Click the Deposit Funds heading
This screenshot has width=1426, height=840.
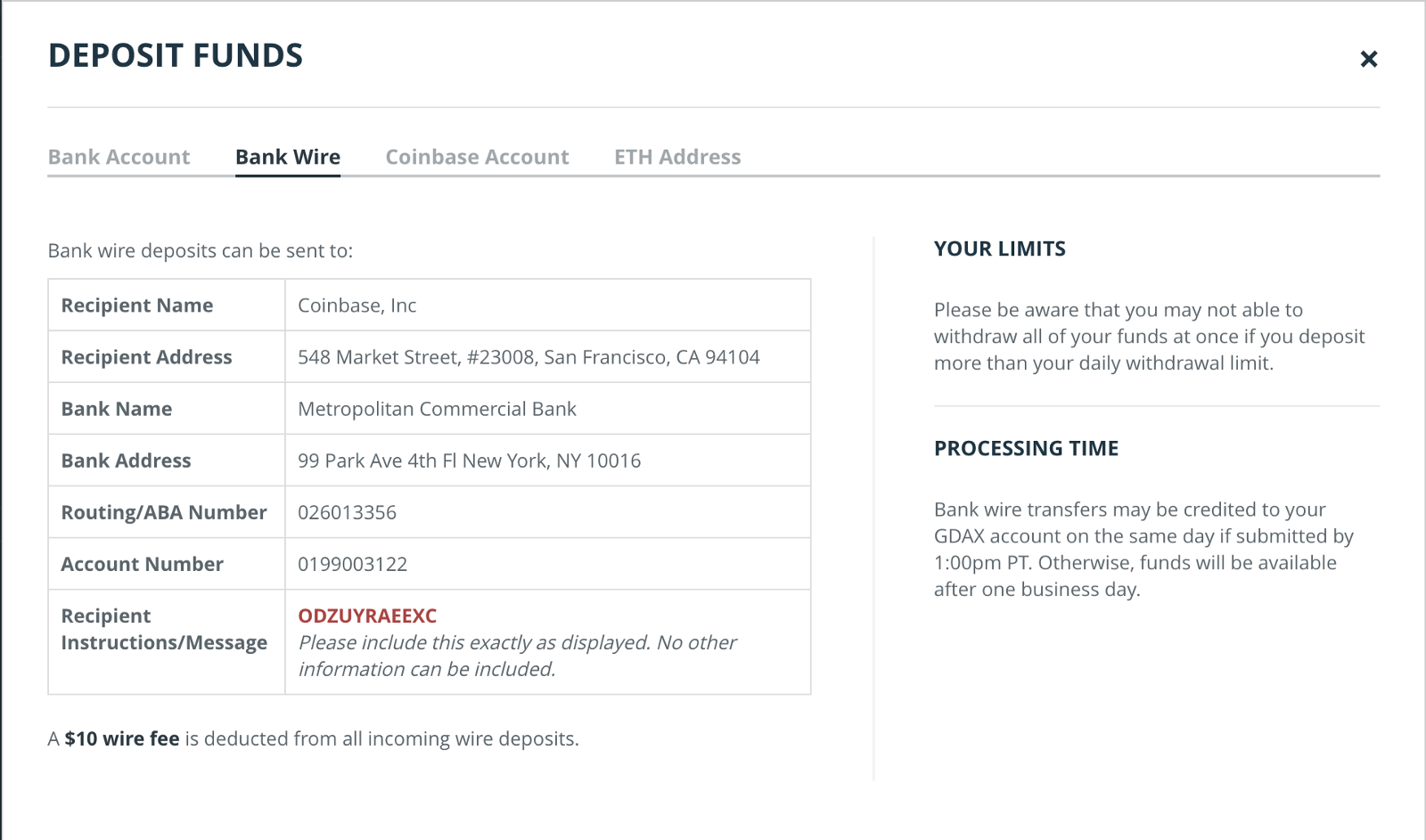pyautogui.click(x=176, y=56)
